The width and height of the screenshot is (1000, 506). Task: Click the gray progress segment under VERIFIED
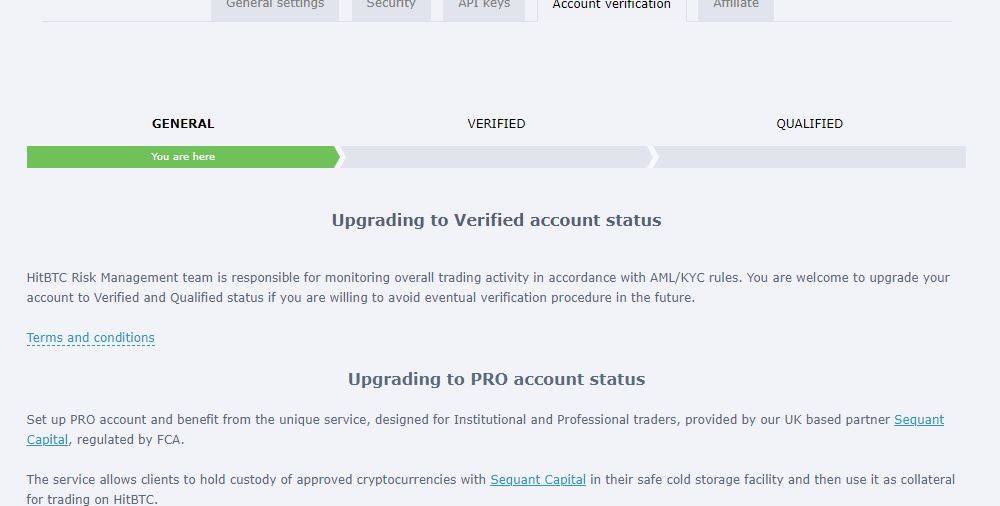tap(496, 157)
